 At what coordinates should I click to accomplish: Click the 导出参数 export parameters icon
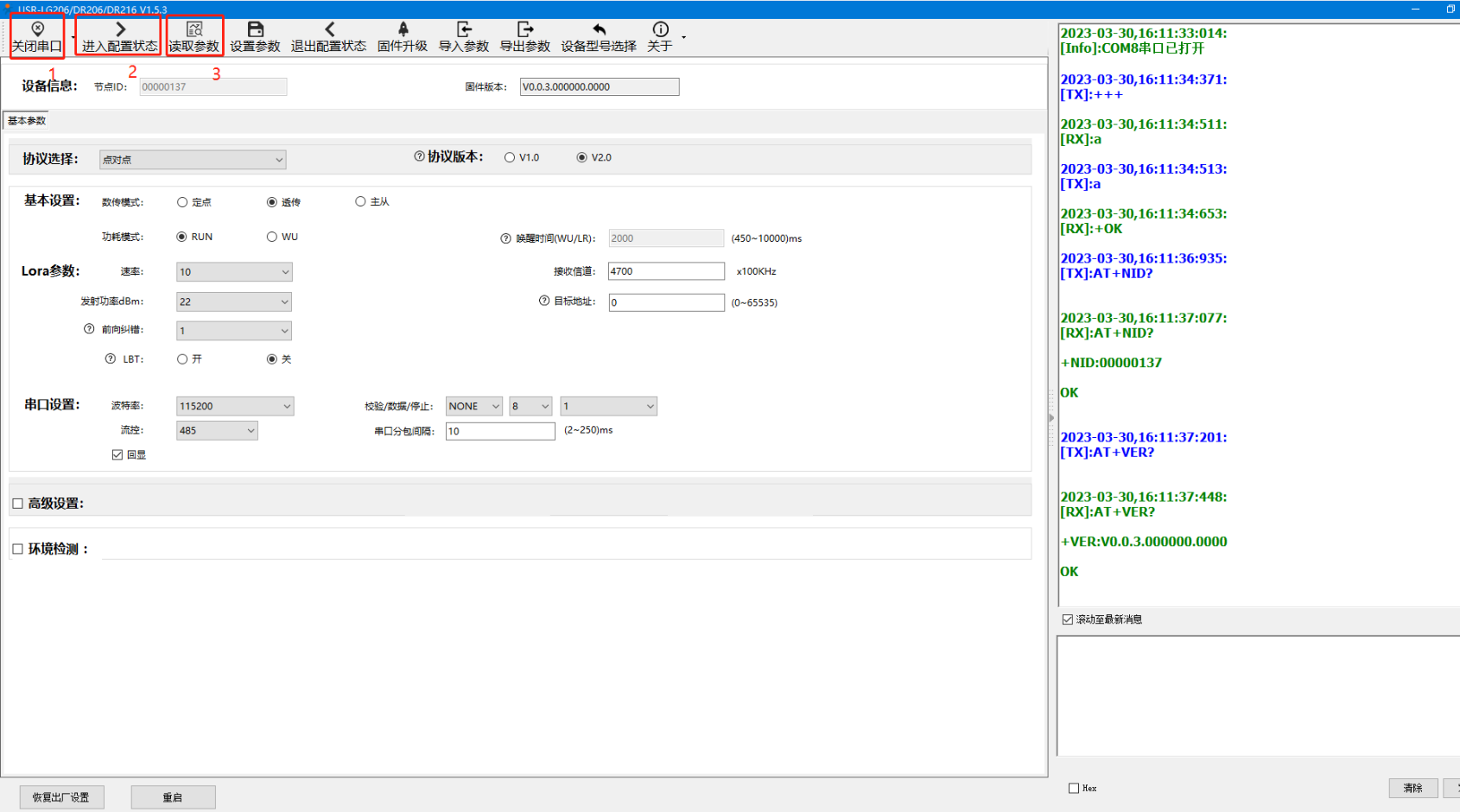(x=525, y=36)
